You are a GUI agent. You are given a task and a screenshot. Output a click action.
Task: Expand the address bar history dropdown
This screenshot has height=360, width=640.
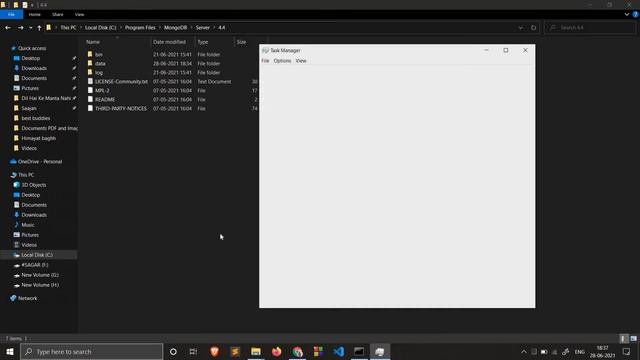[520, 28]
